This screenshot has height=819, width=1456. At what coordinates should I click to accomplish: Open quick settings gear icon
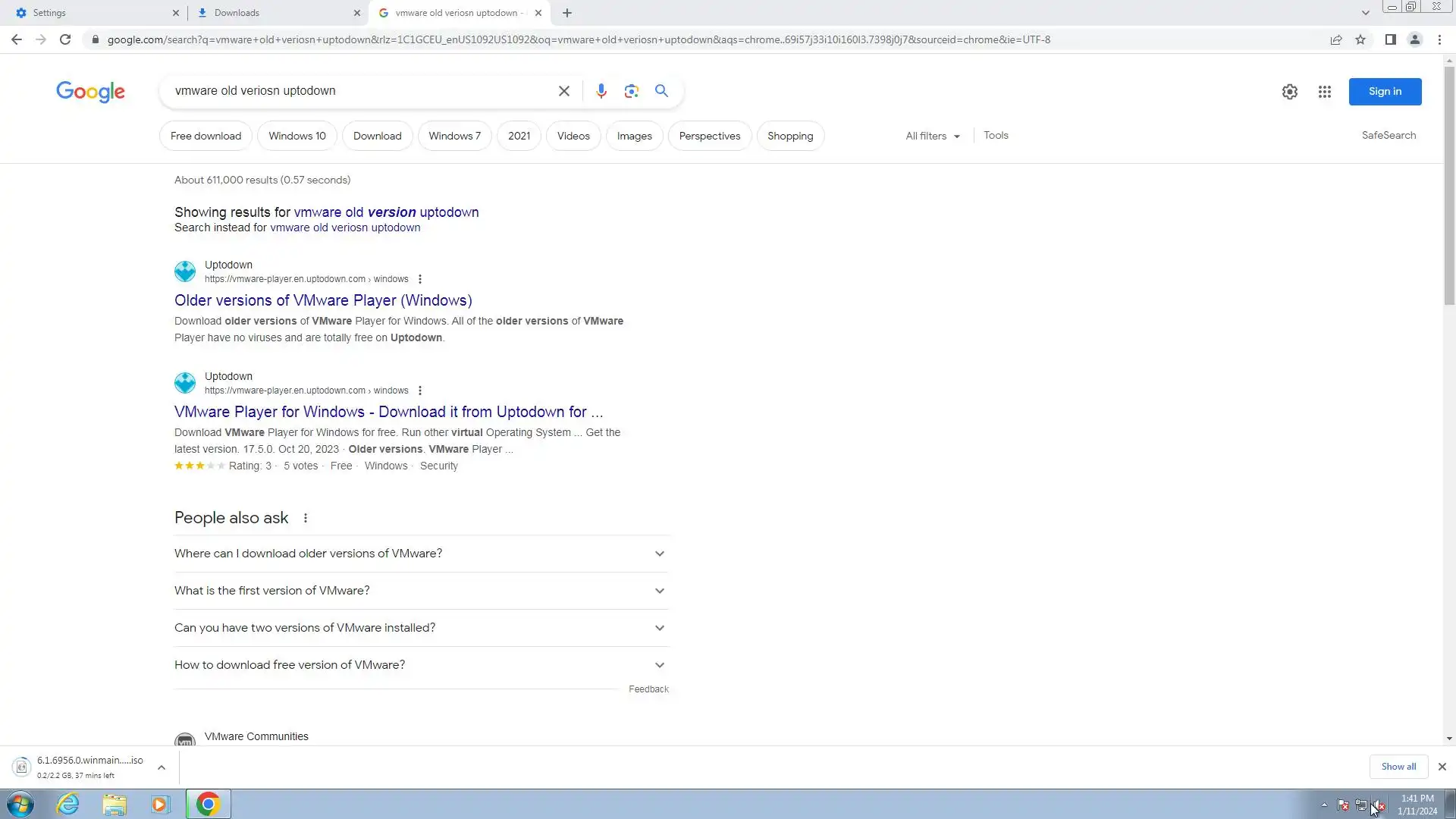click(1289, 92)
